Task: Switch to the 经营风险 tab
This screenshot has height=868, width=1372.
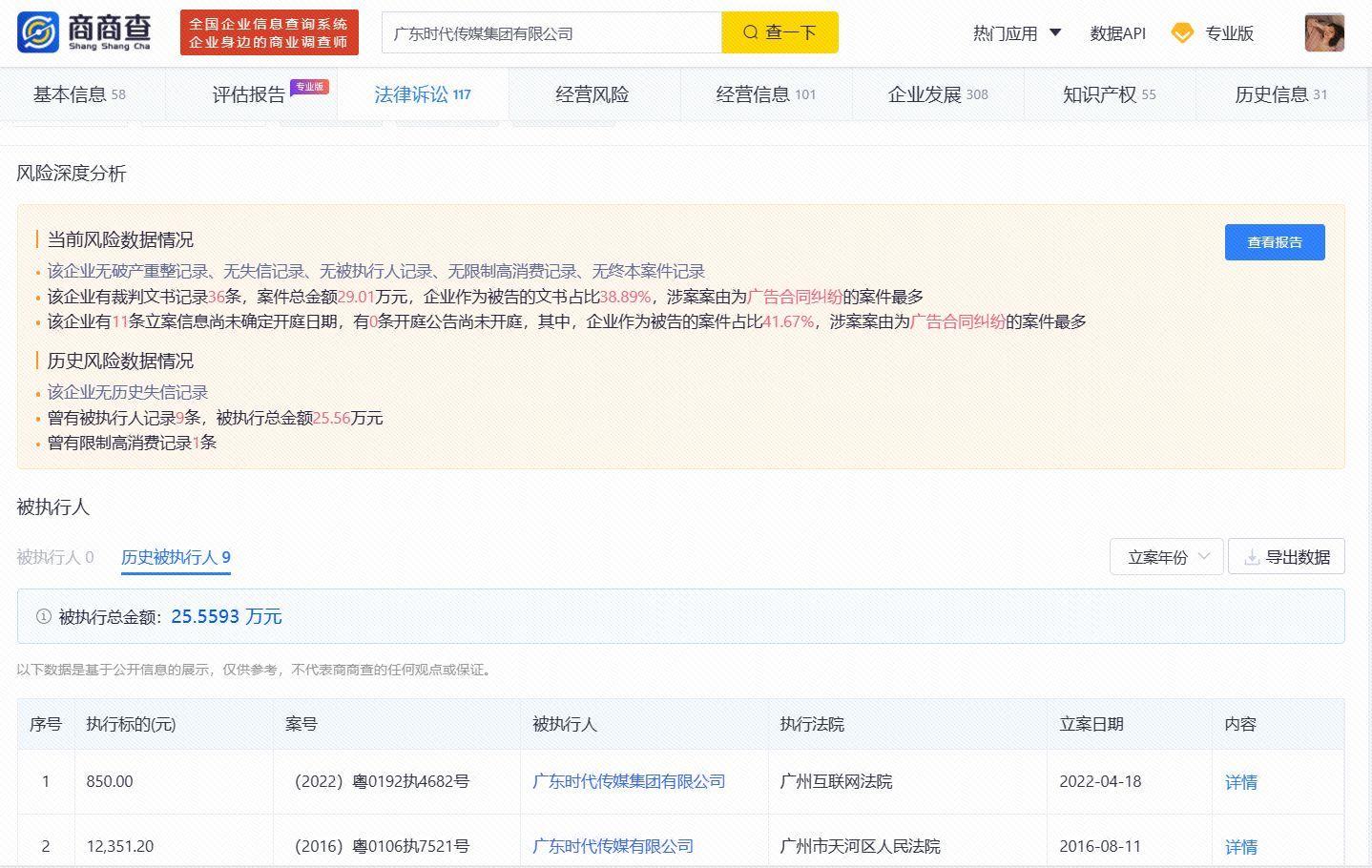Action: [x=592, y=94]
